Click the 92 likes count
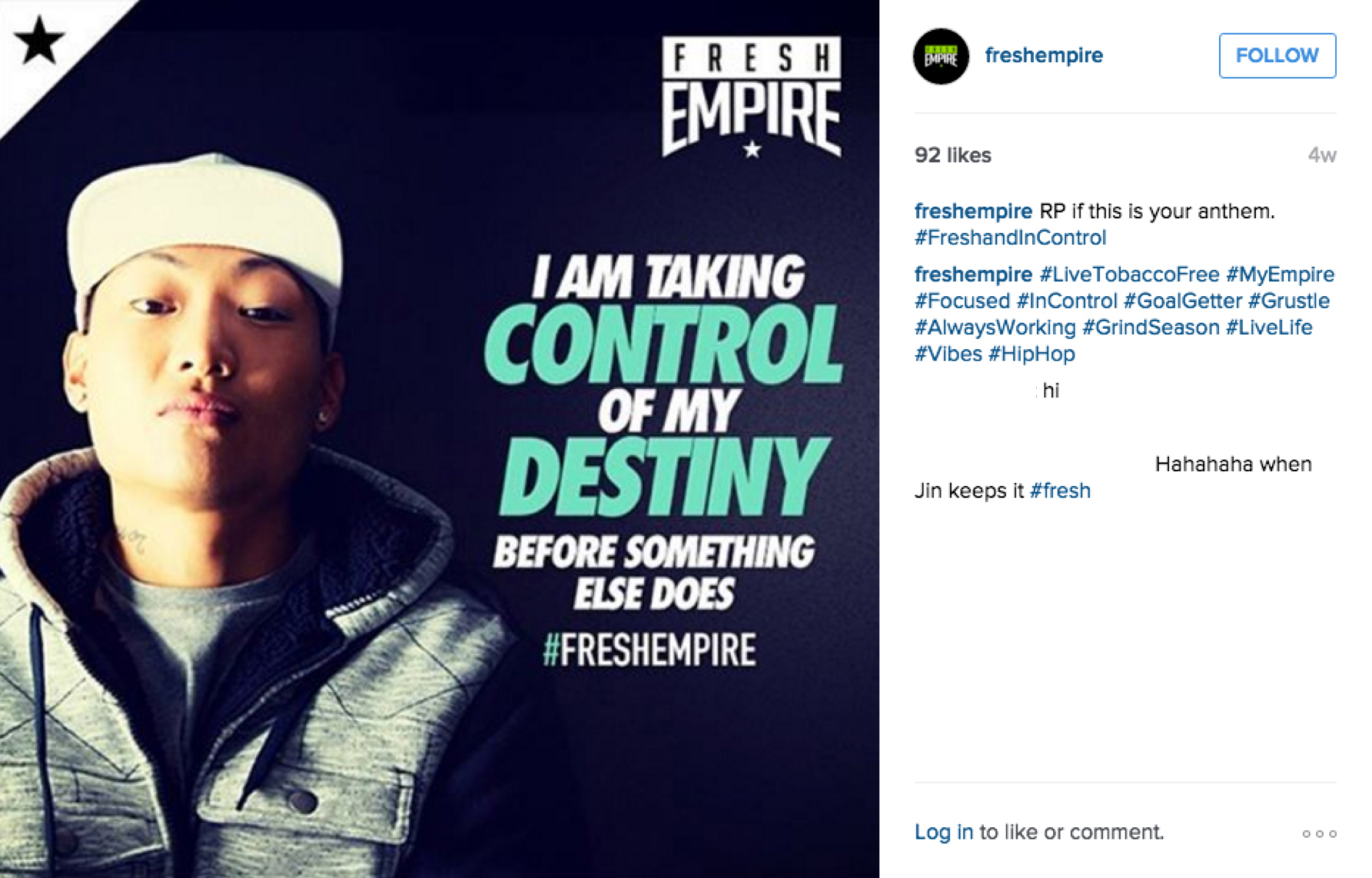Image resolution: width=1372 pixels, height=878 pixels. (952, 155)
